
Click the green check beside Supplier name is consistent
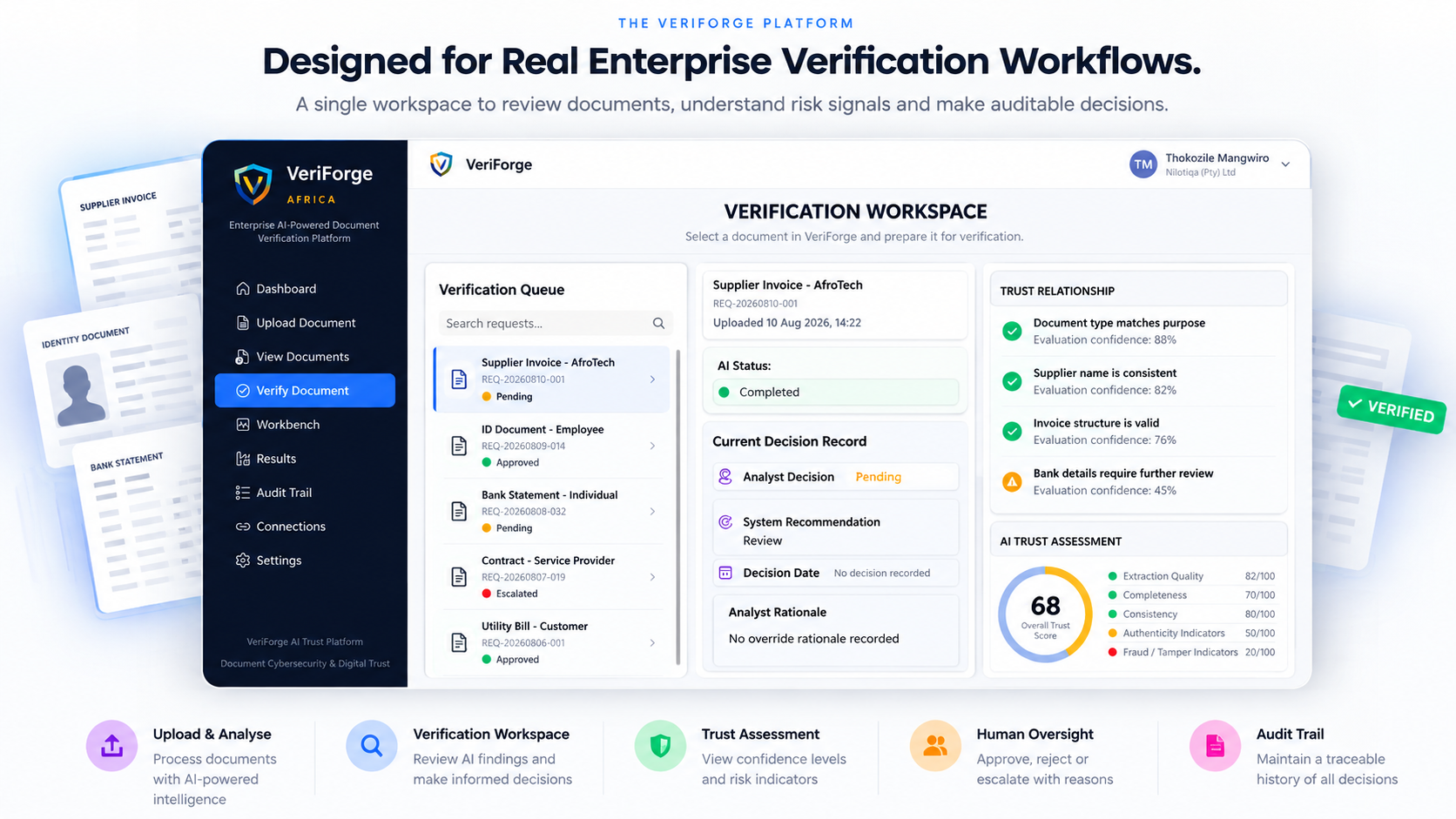tap(1012, 381)
